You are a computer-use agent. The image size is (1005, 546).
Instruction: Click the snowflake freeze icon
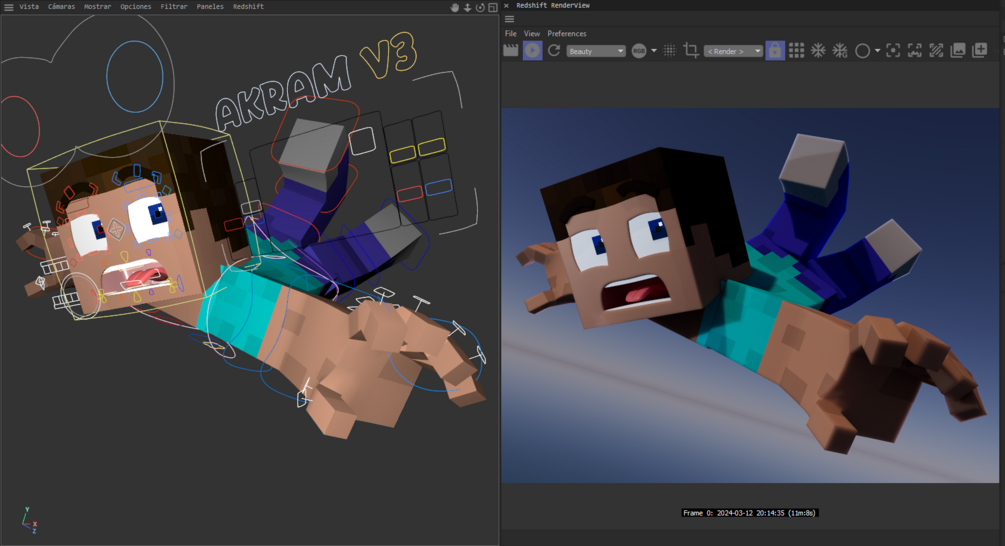tap(818, 51)
